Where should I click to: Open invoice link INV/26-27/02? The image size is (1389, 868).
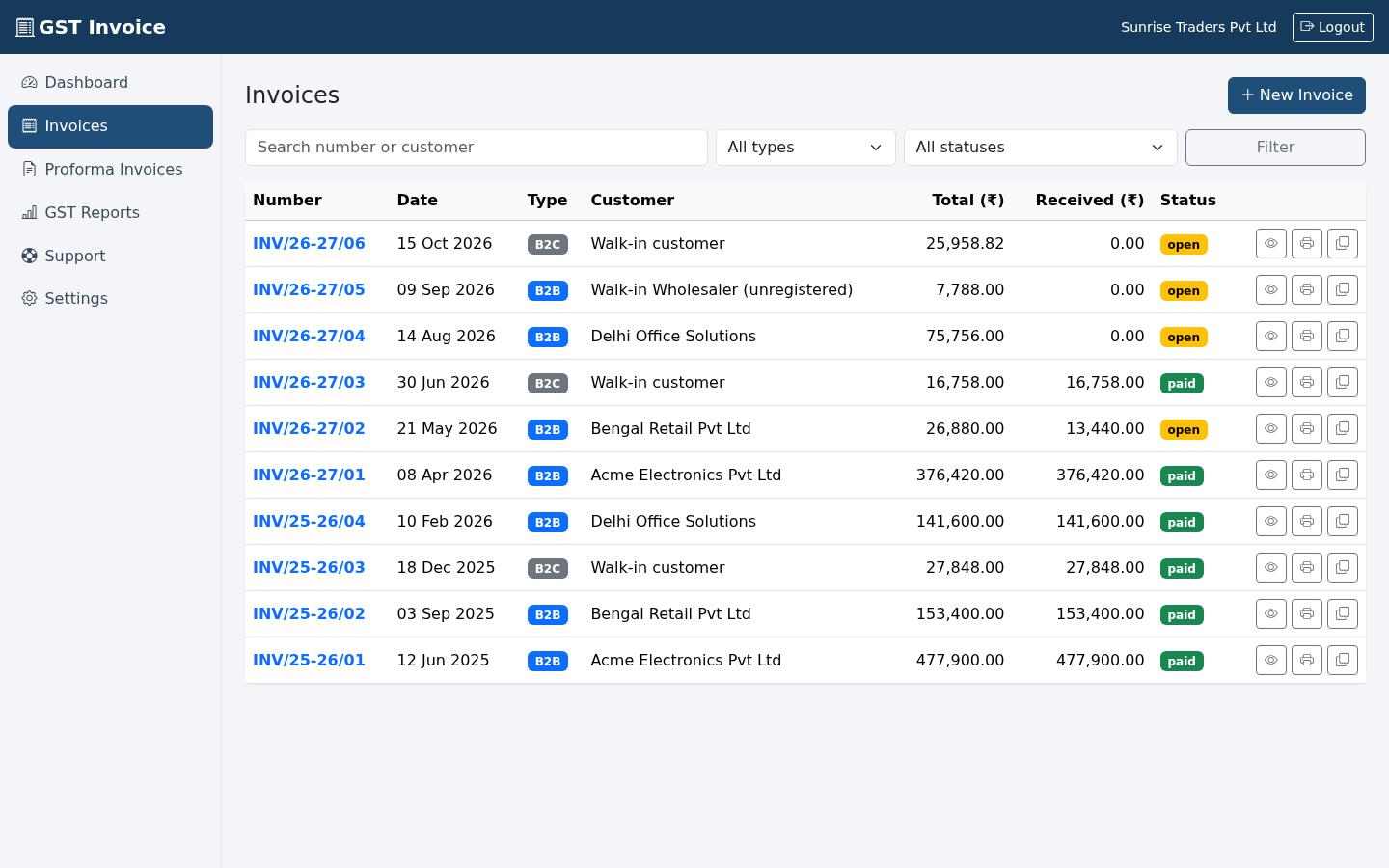click(309, 429)
